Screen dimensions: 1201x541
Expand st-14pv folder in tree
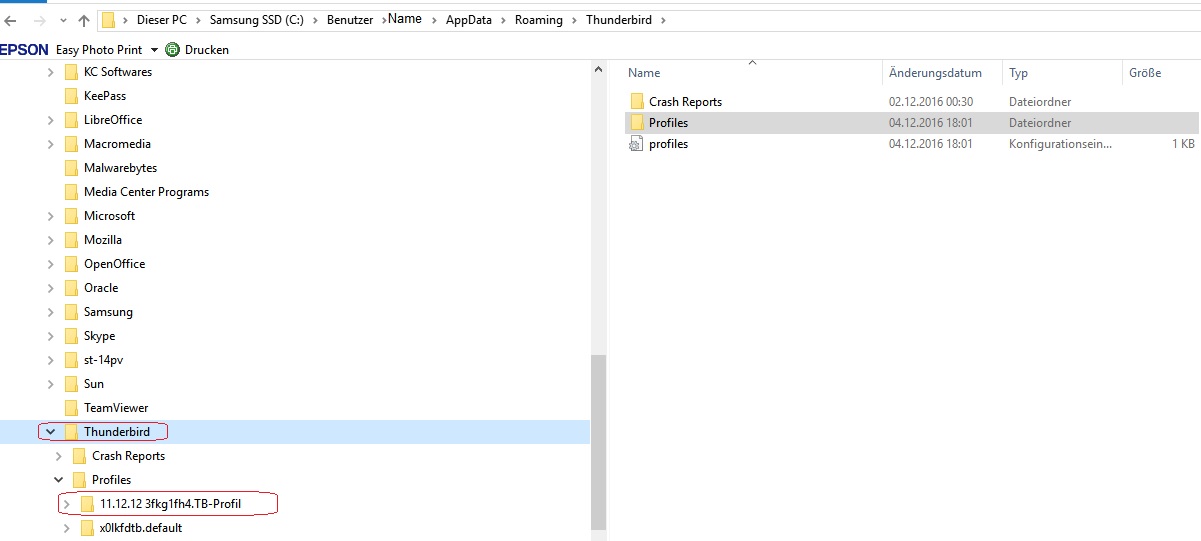[x=51, y=360]
